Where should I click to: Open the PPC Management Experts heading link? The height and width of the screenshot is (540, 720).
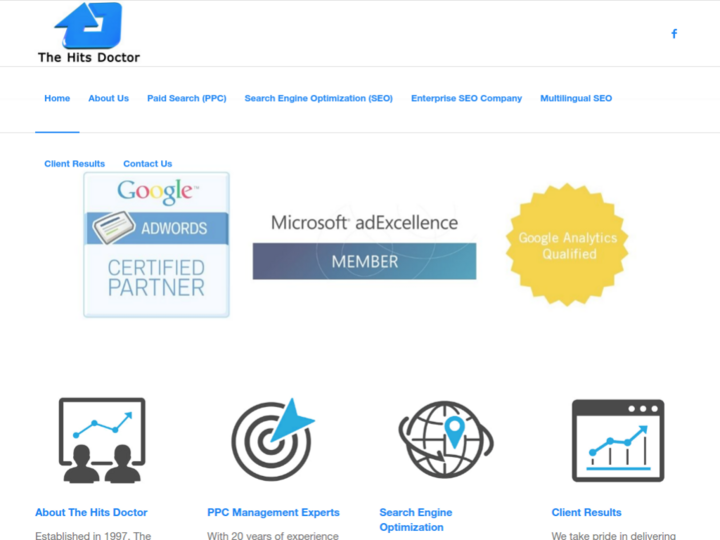click(273, 512)
